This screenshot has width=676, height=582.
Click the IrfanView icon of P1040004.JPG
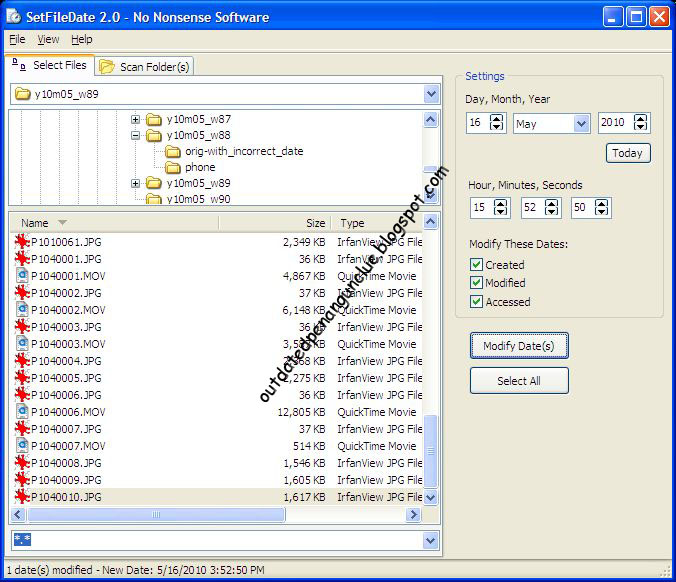[22, 361]
